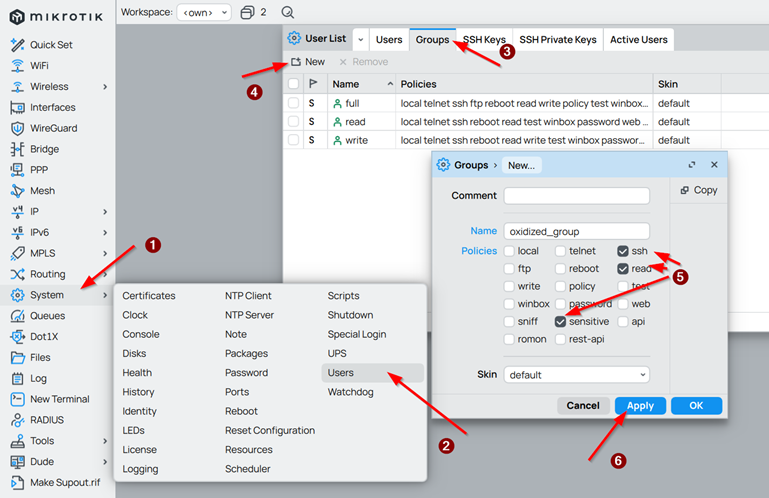Click the System gear icon in the sidebar
Screen dimensions: 769x498
pyautogui.click(x=18, y=295)
